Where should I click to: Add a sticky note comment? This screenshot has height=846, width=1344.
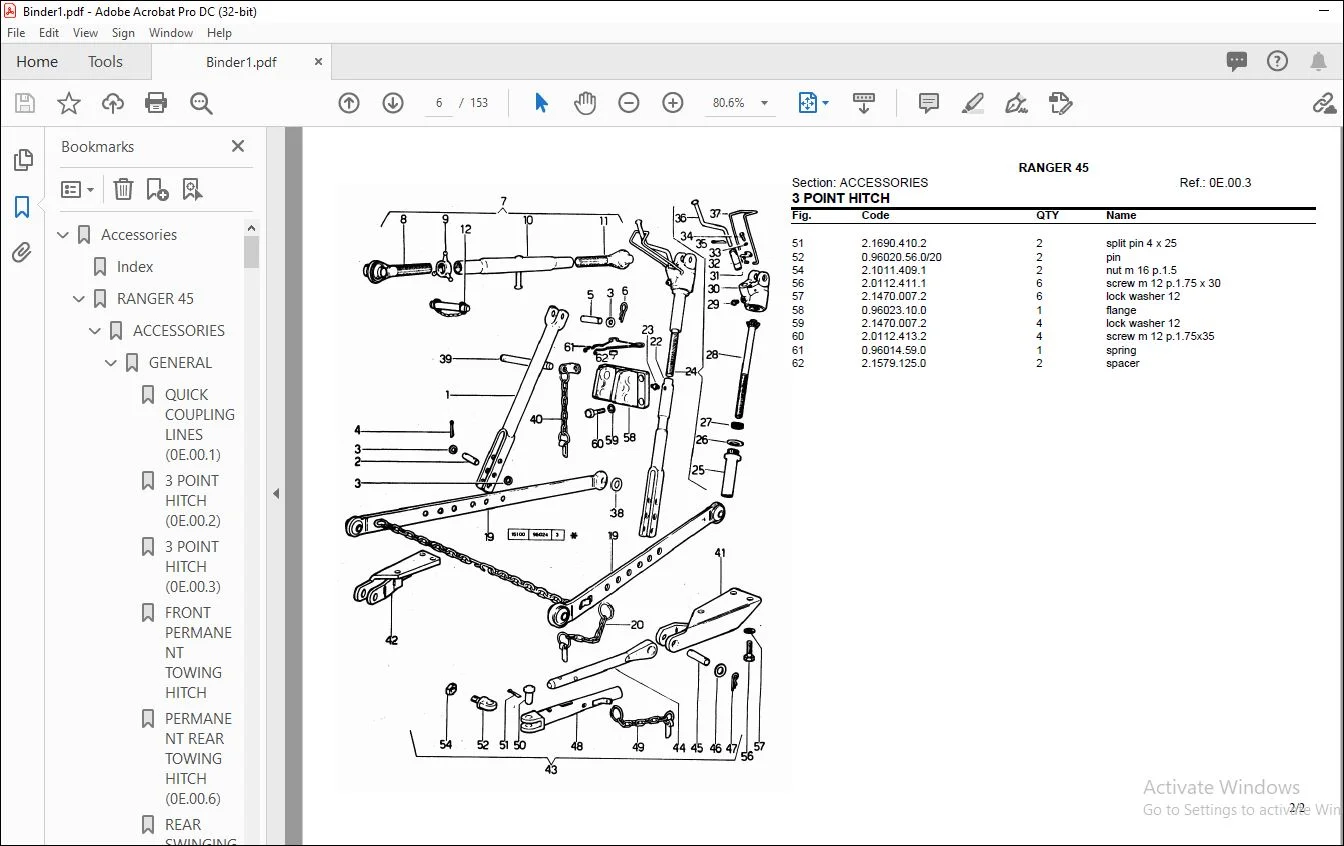click(x=929, y=103)
